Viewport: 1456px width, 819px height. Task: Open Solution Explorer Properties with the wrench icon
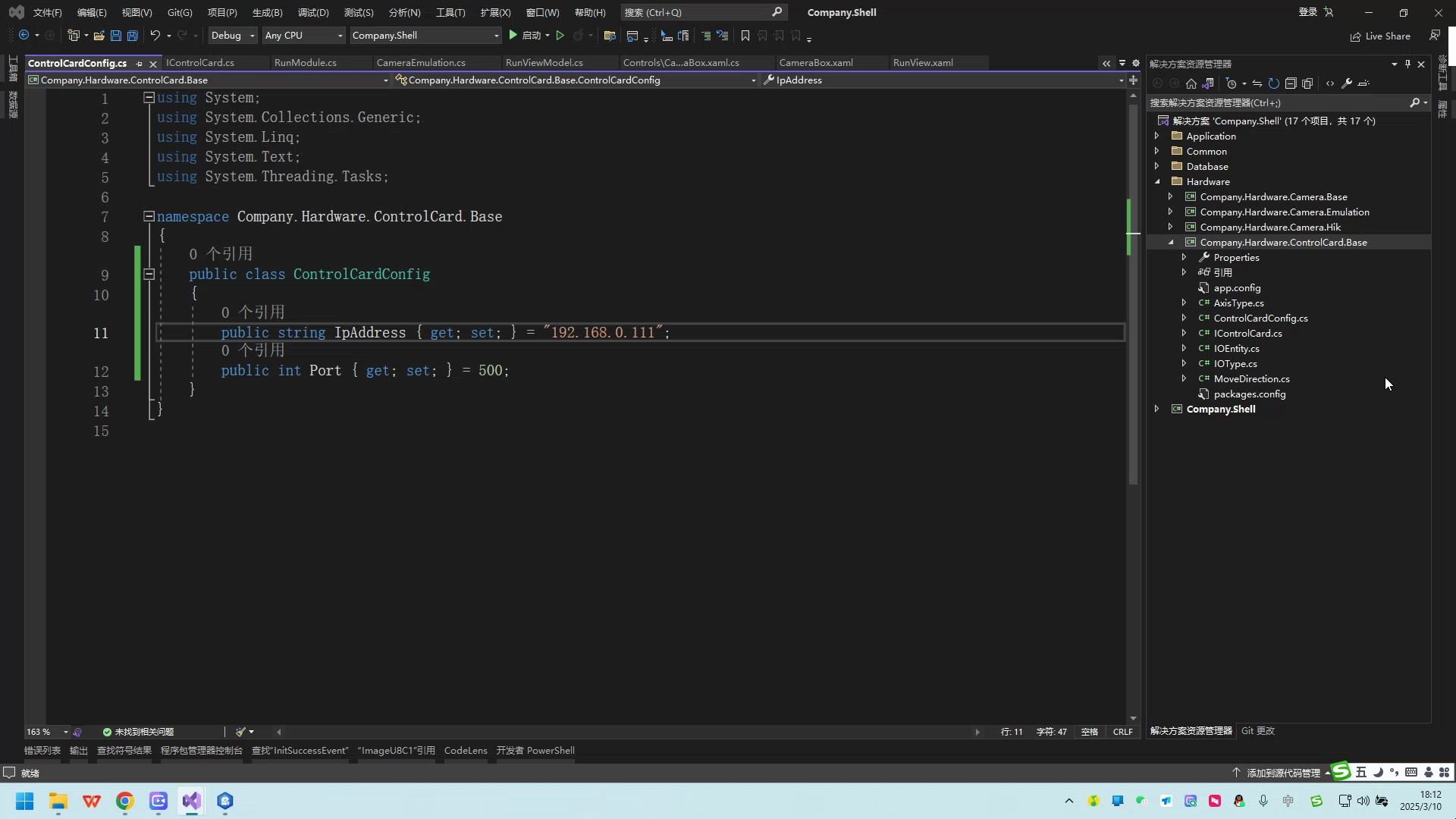(1347, 83)
